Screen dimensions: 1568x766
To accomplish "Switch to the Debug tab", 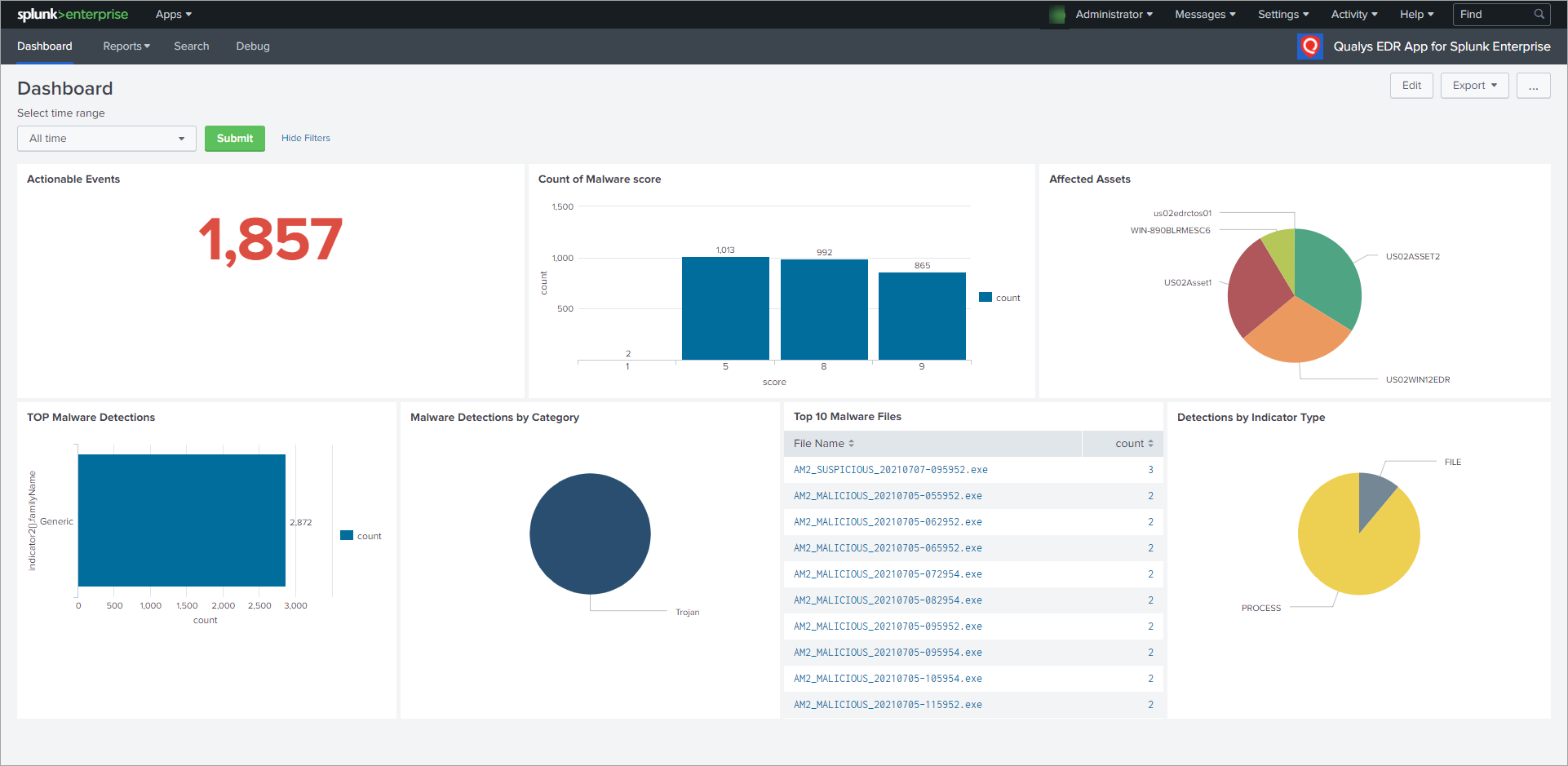I will click(252, 46).
